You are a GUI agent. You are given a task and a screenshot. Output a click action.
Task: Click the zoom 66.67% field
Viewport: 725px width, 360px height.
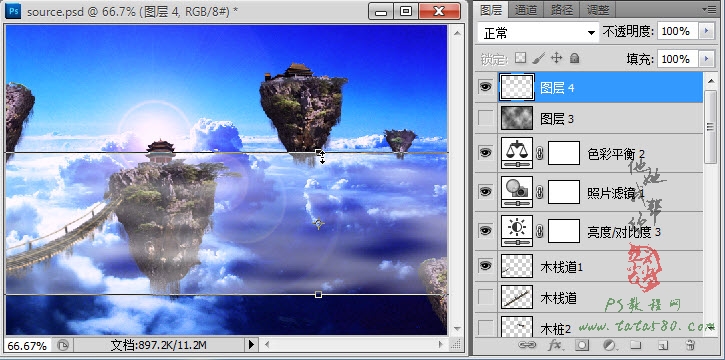point(27,345)
